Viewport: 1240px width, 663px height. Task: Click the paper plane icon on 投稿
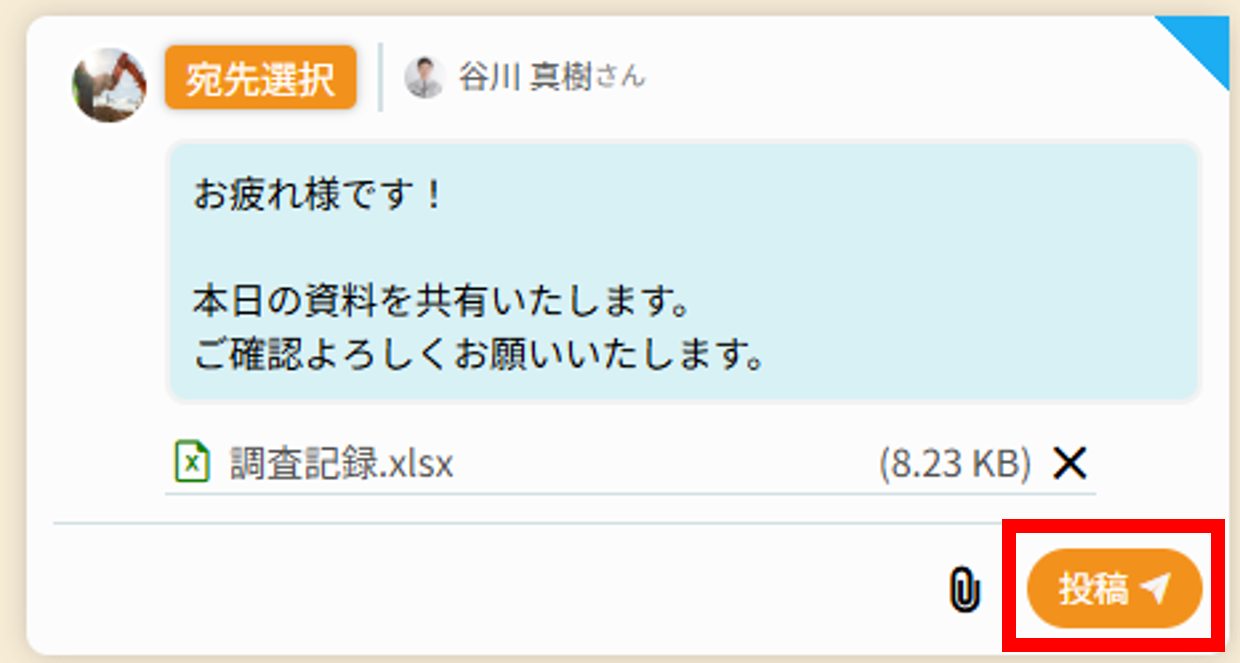click(1155, 589)
